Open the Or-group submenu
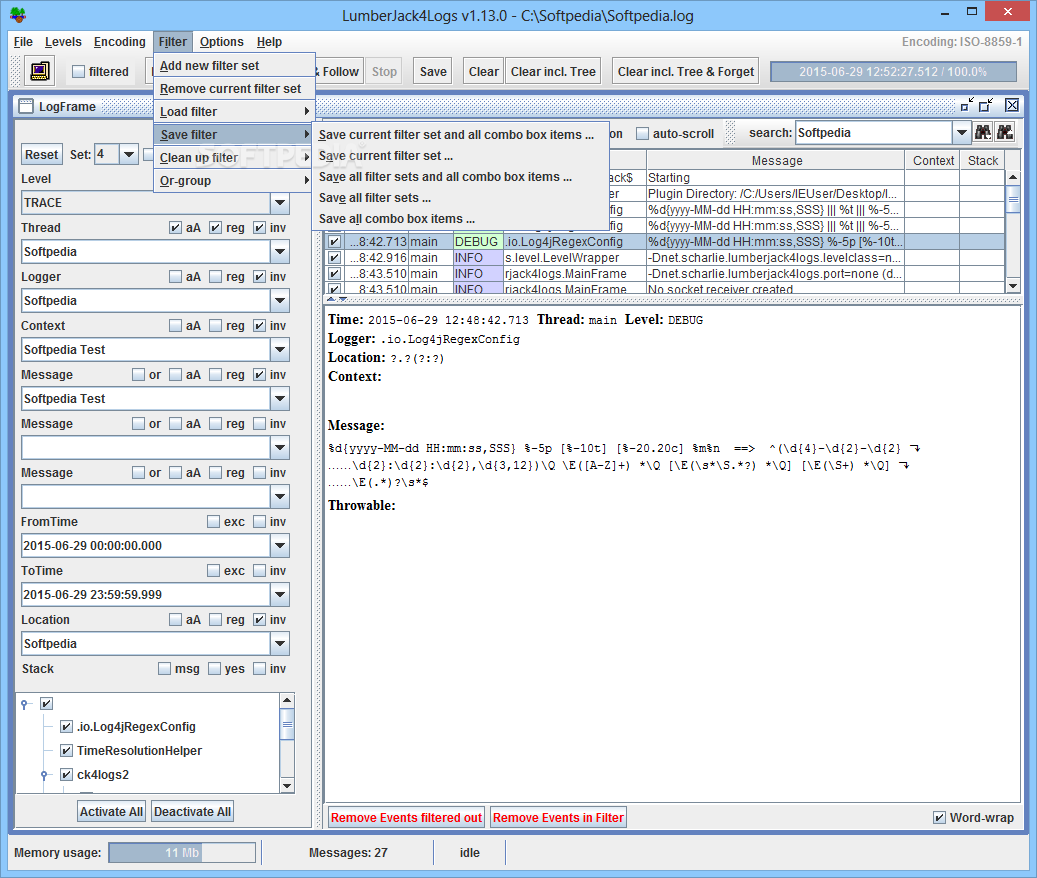This screenshot has height=878, width=1037. [x=234, y=180]
